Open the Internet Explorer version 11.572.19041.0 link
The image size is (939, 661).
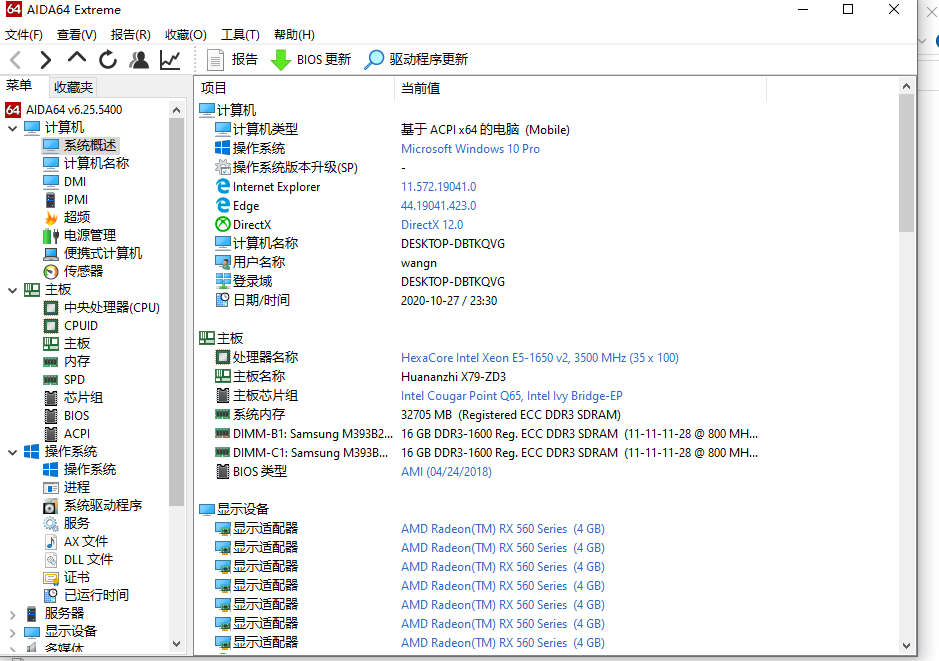[438, 187]
